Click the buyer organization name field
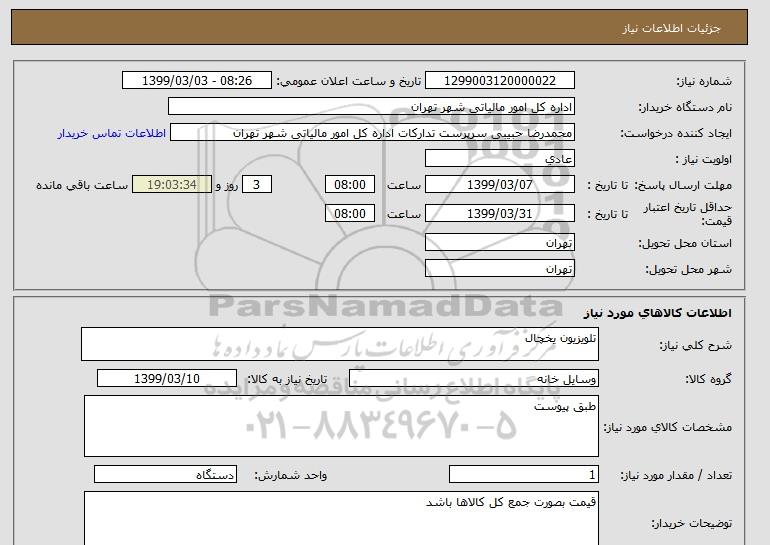 [x=371, y=107]
